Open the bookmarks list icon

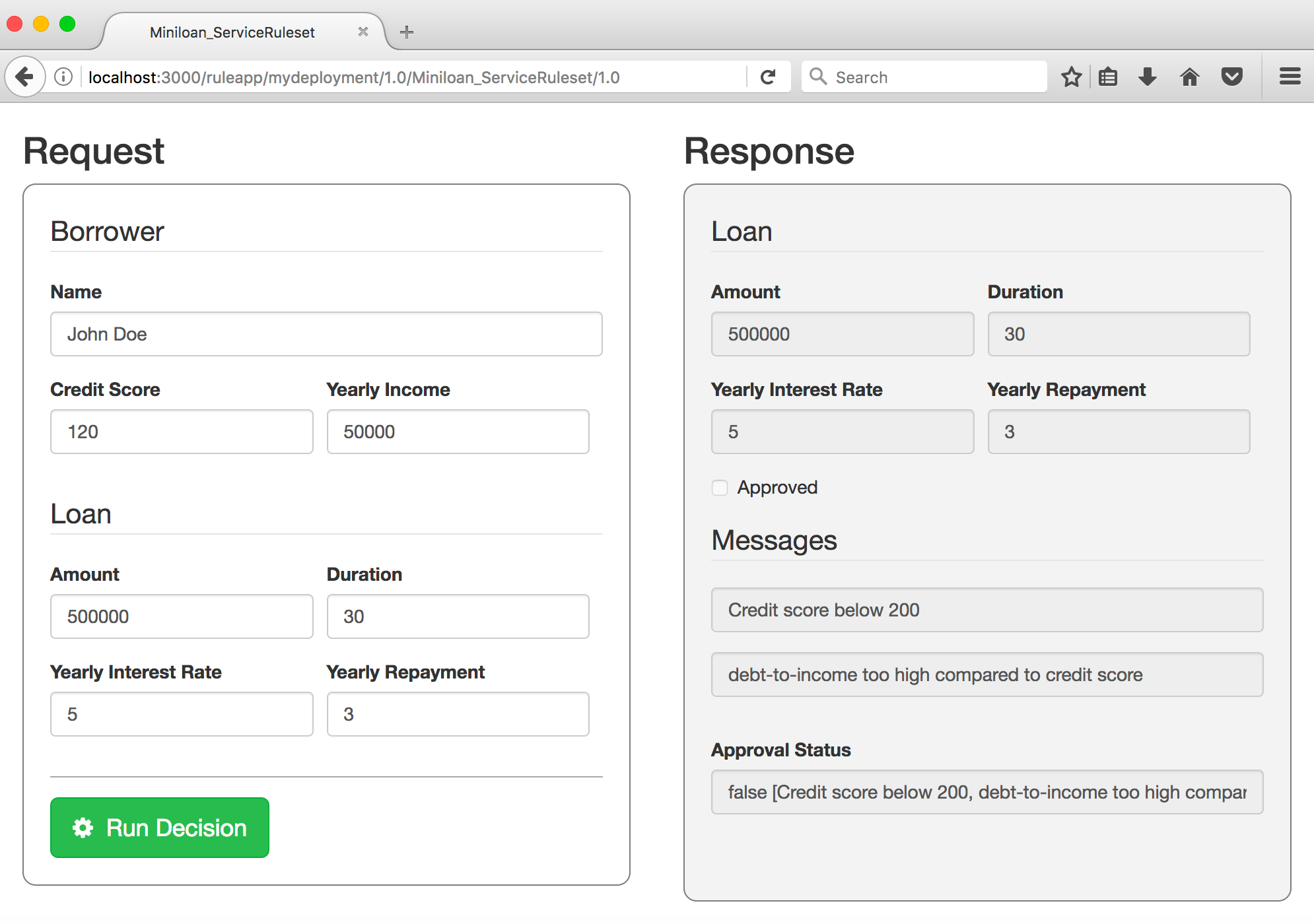click(x=1108, y=77)
